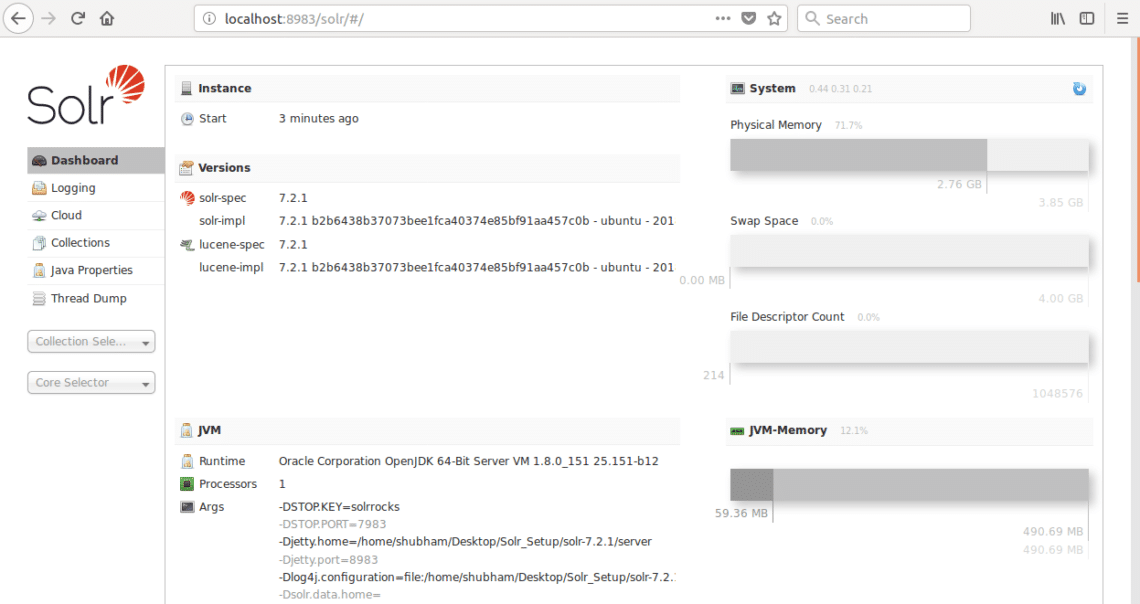This screenshot has height=604, width=1140.
Task: Click the 12.1% JVM-Memory percentage
Action: (854, 431)
